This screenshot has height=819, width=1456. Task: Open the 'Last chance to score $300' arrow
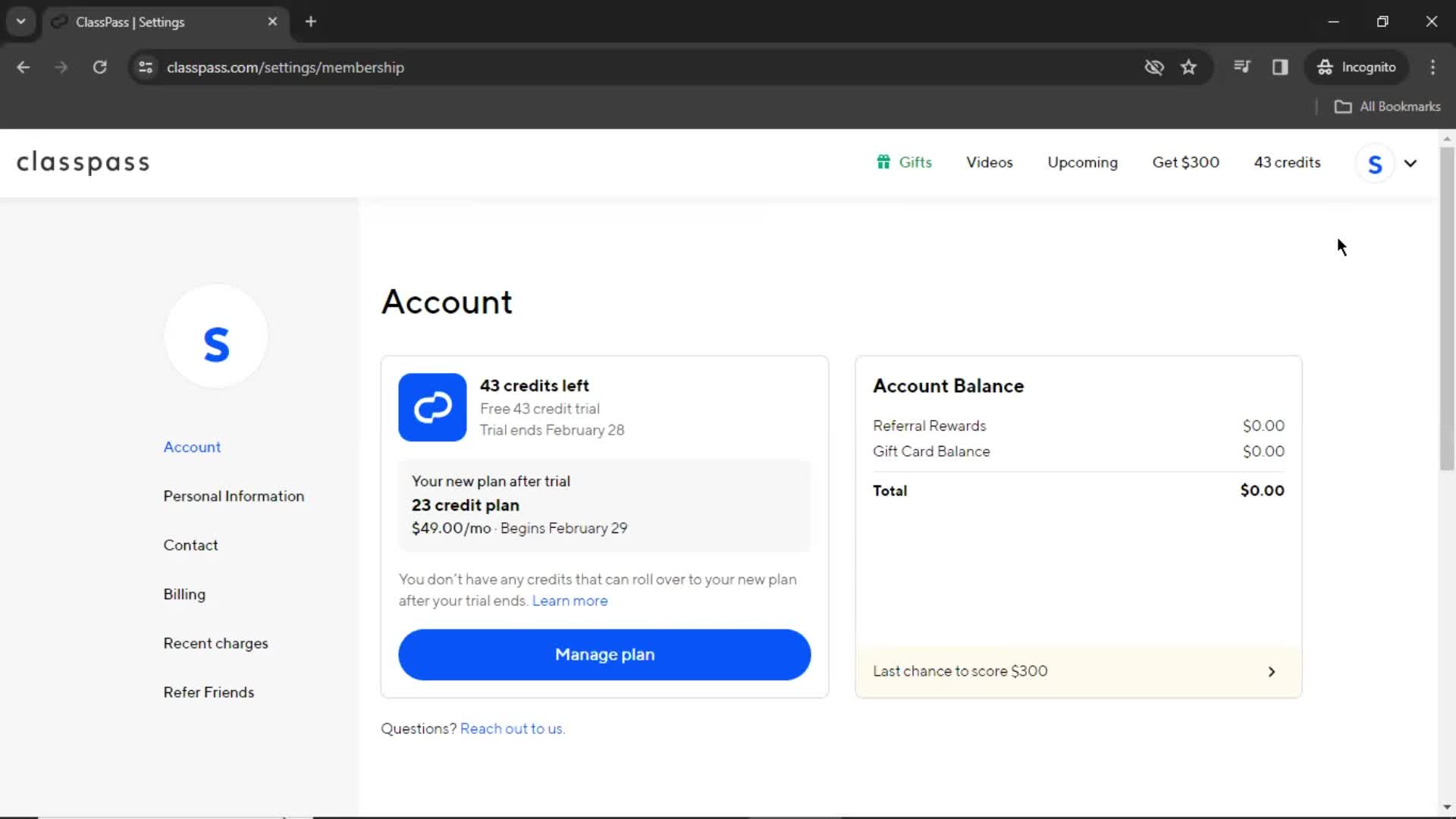click(1272, 672)
